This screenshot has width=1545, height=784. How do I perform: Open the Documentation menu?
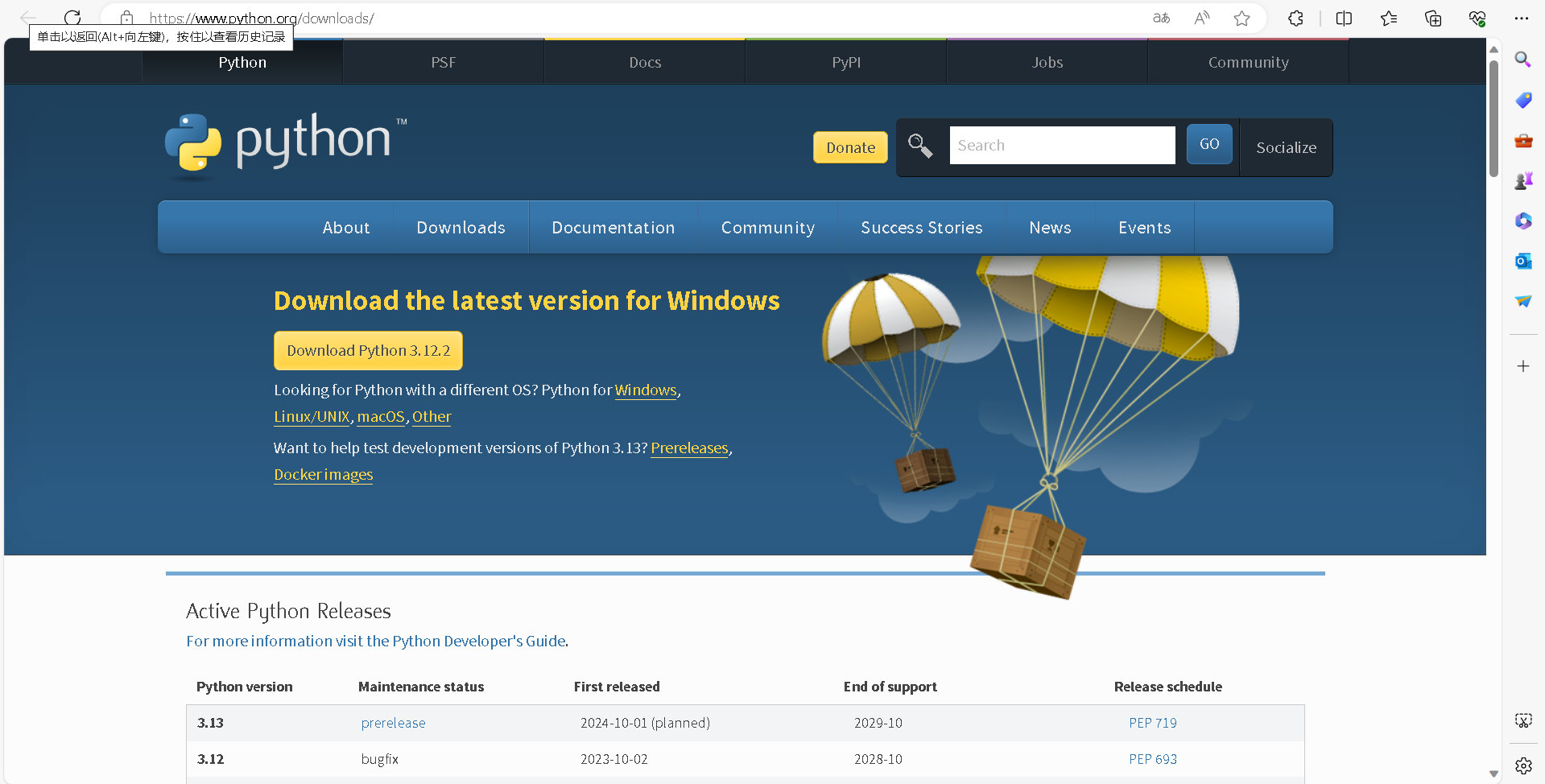coord(613,228)
